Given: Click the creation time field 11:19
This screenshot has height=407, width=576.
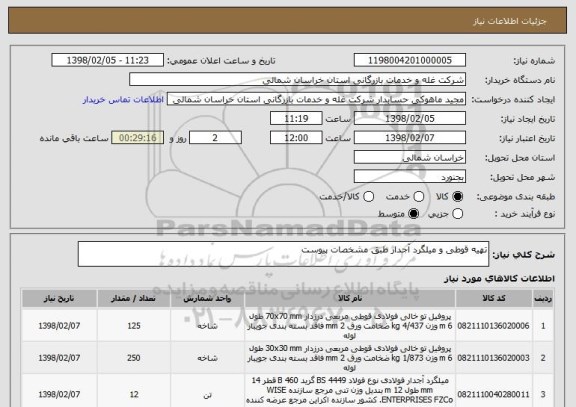Looking at the screenshot, I should point(296,119).
